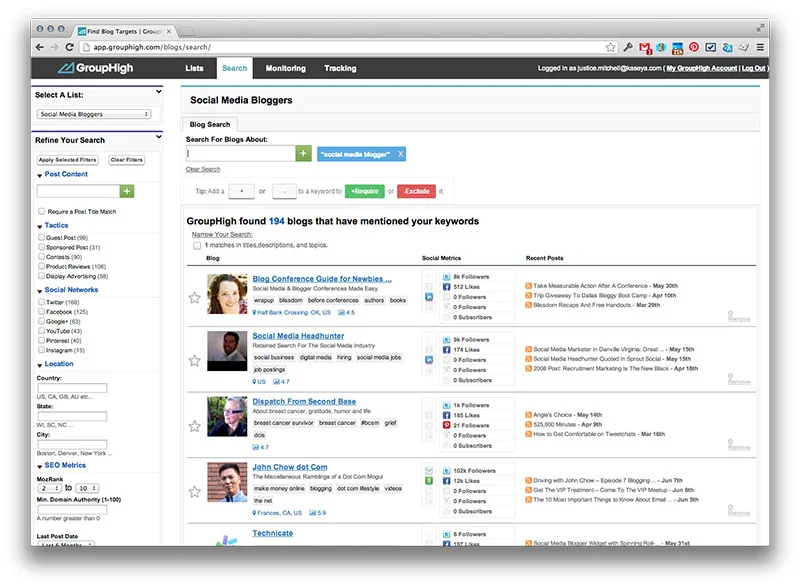Collapse the SEO Metrics section
800x588 pixels.
[x=40, y=467]
